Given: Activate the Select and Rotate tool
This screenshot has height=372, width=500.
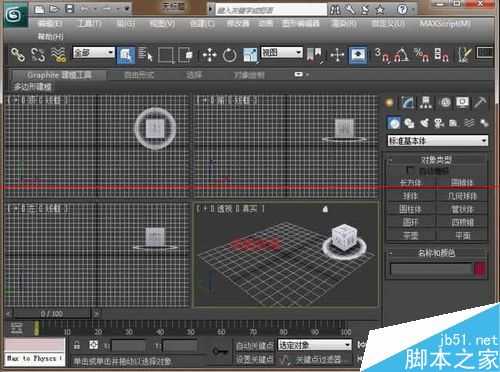Looking at the screenshot, I should 230,55.
